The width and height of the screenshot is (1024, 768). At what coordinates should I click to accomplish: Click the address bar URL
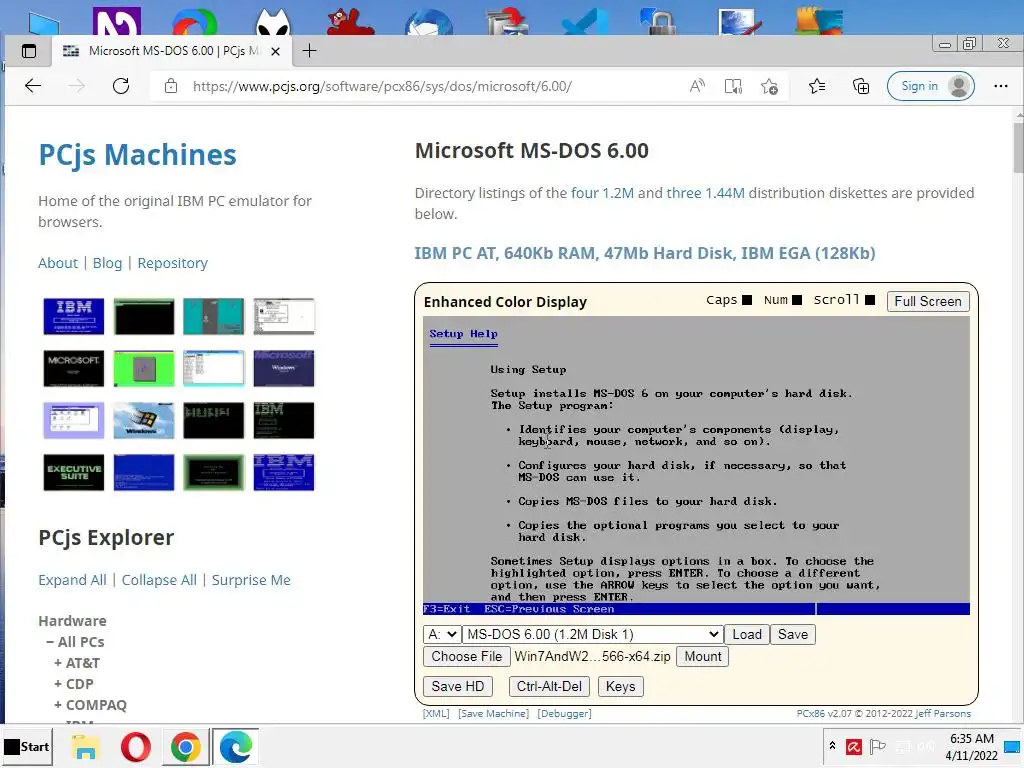(382, 86)
